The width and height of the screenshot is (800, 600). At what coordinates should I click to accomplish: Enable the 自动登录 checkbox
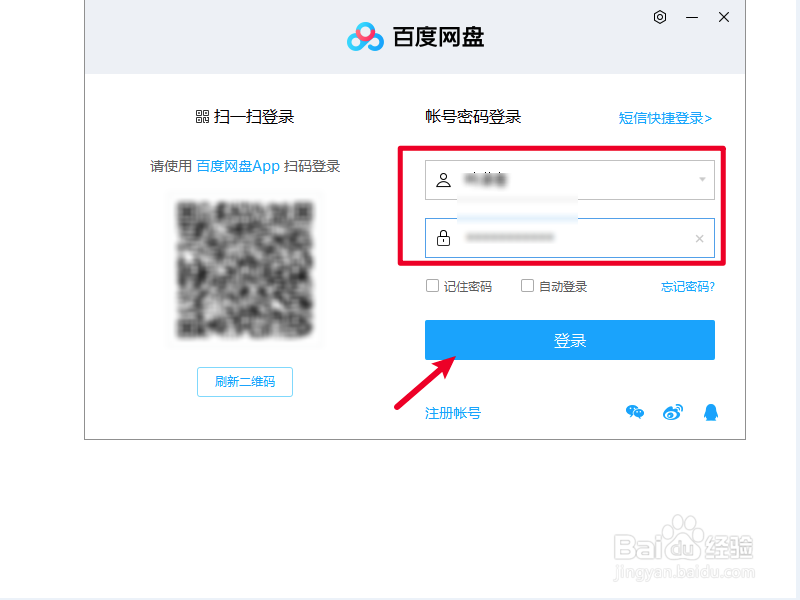coord(527,286)
